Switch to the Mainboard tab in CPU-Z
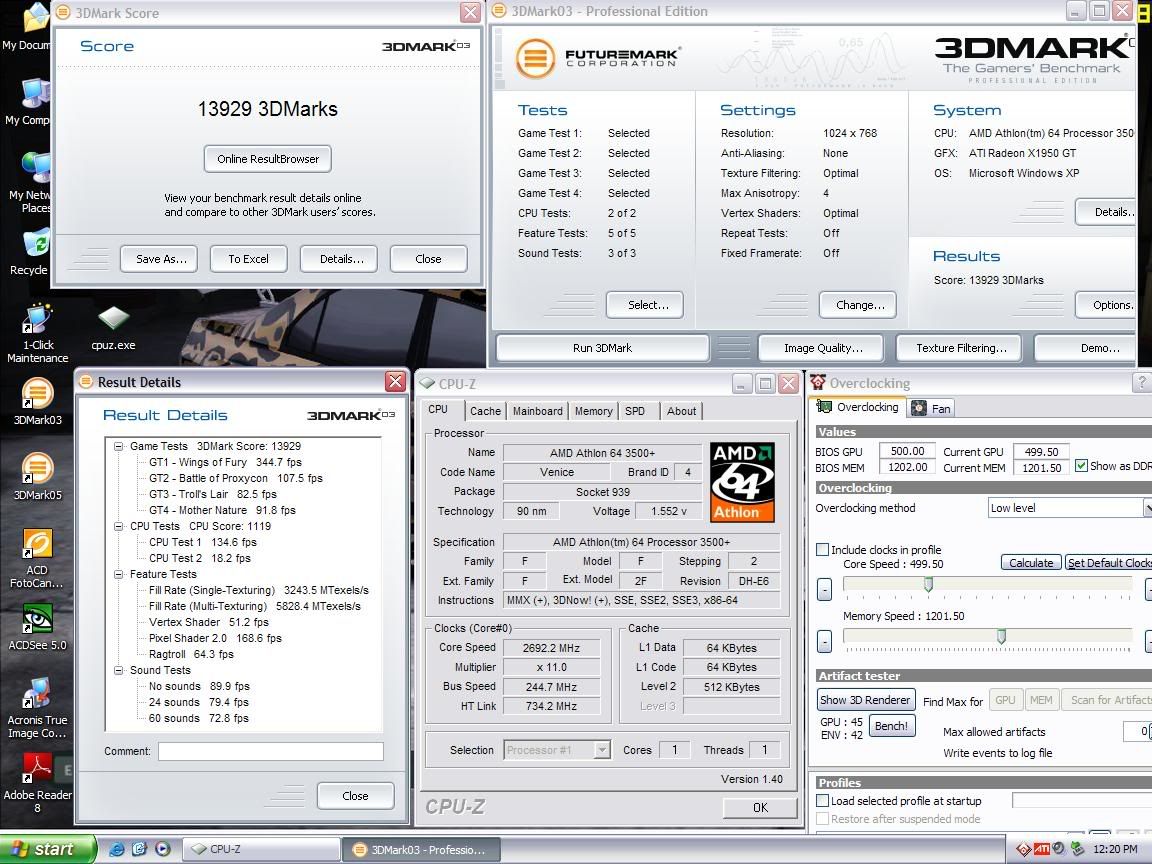Screen dimensions: 1152x864 (537, 411)
